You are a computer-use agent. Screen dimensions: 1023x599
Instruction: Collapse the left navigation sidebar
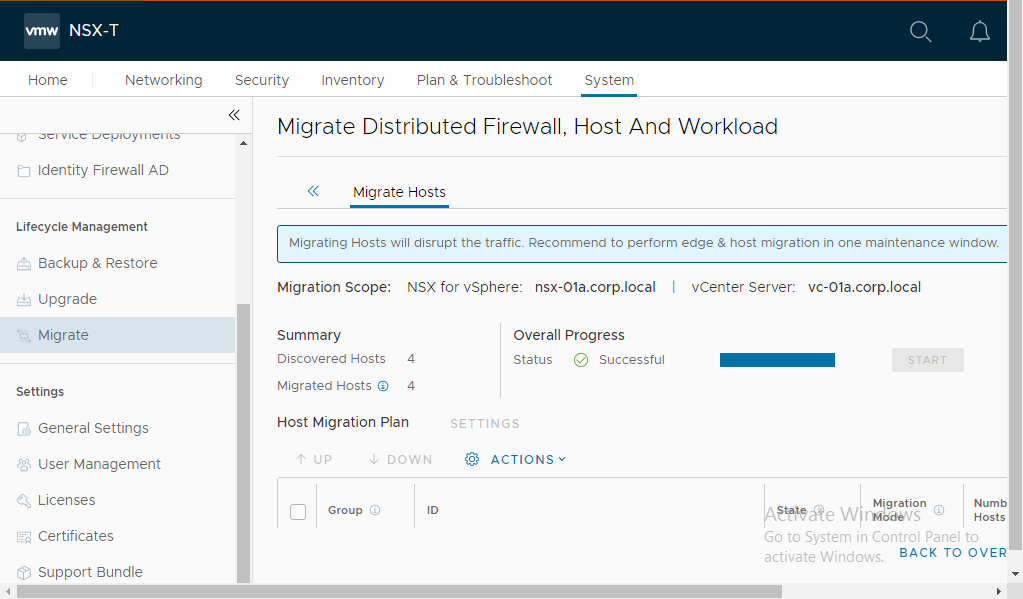234,115
